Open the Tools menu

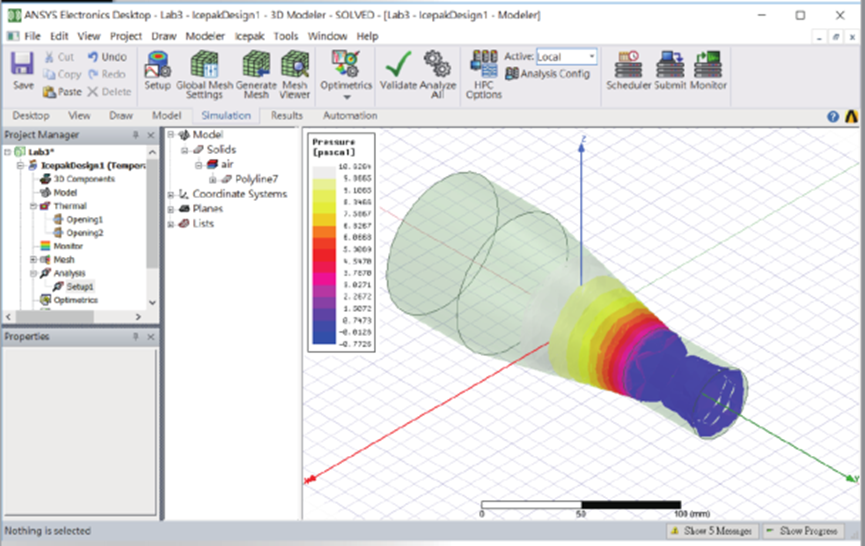(286, 36)
